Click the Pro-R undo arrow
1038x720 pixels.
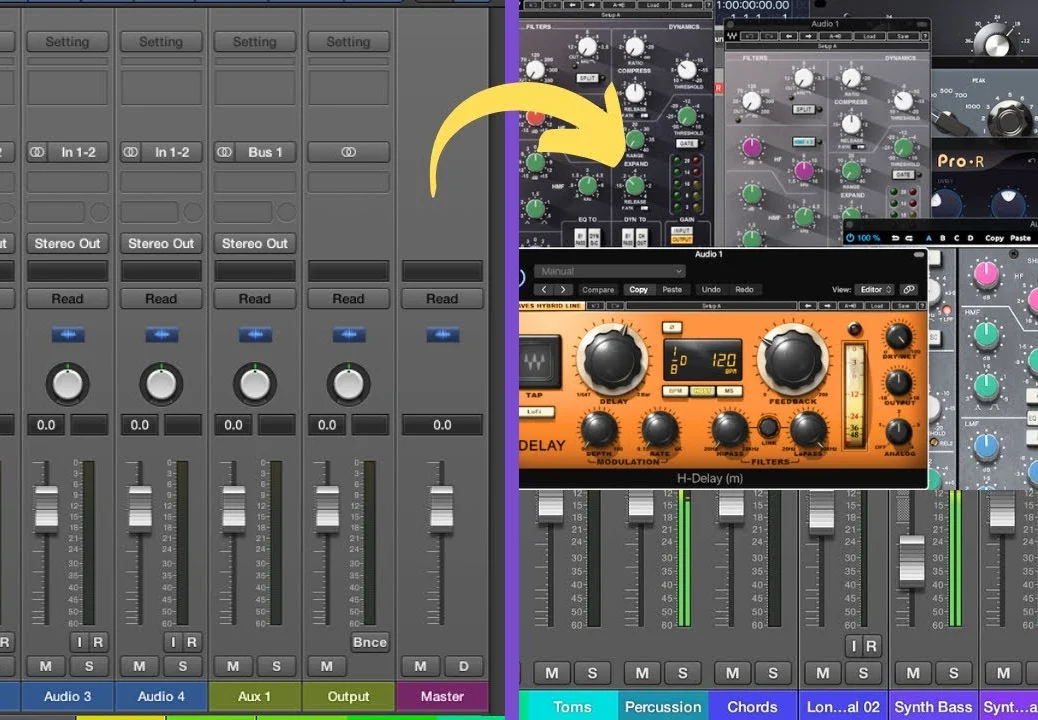click(896, 238)
